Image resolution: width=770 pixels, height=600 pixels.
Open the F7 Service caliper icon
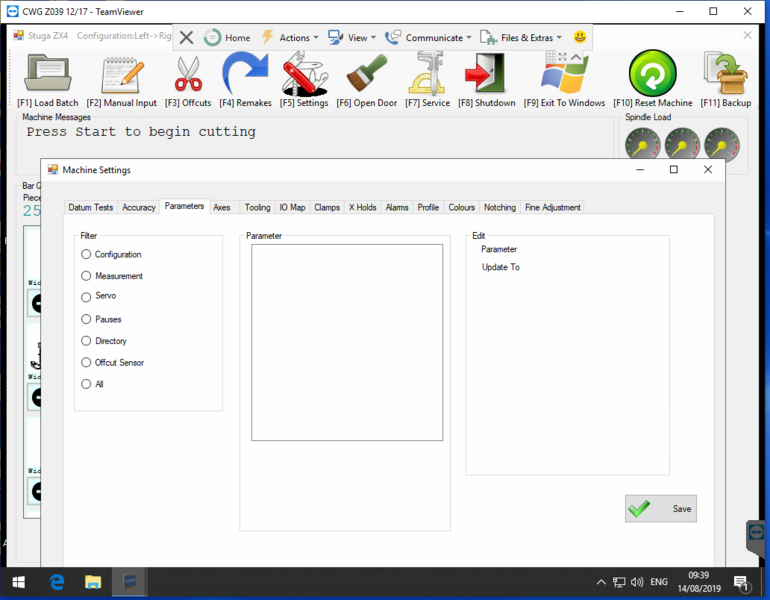[427, 74]
